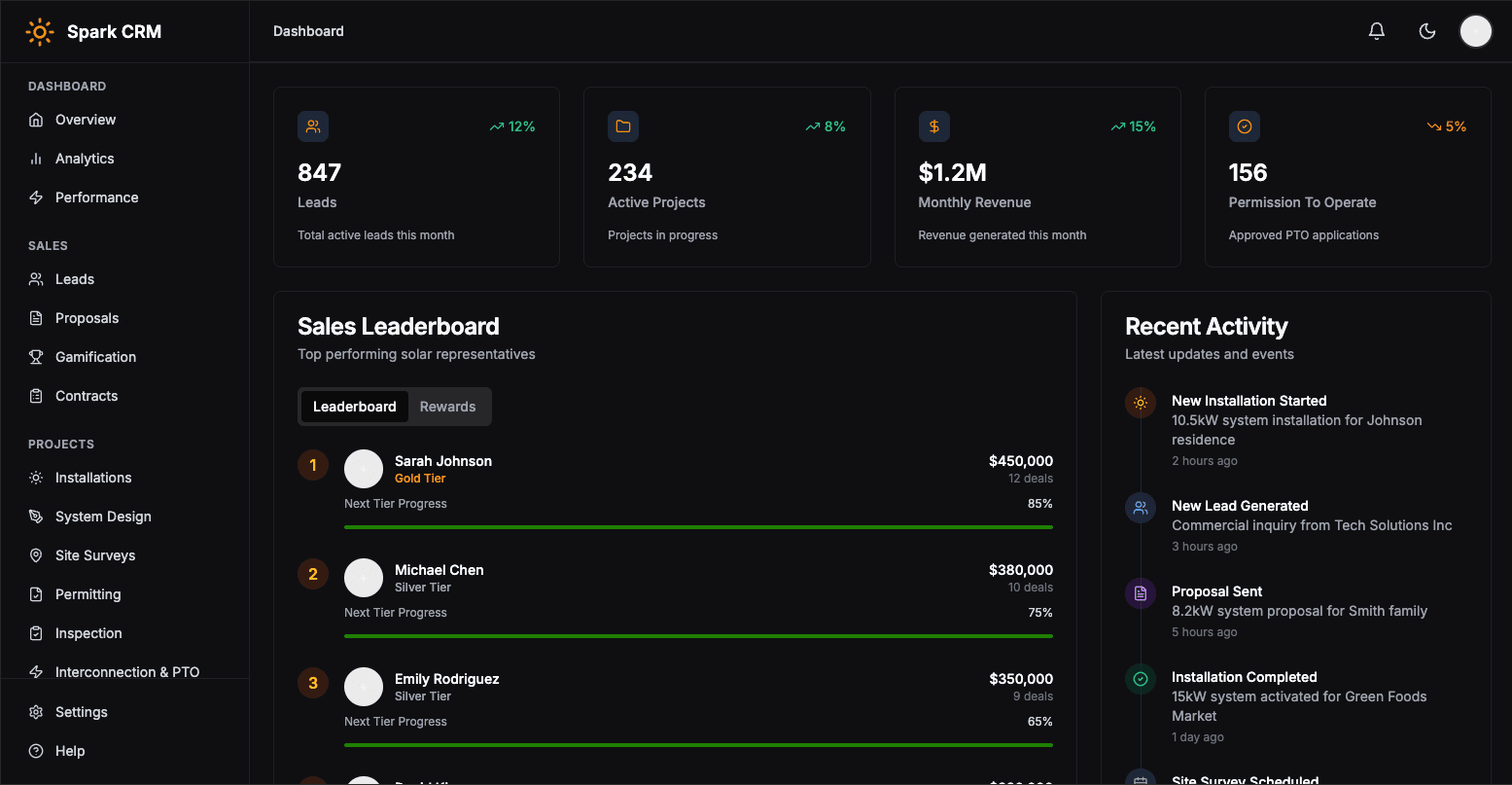The image size is (1512, 785).
Task: Click Emily Rodriguez's avatar
Action: pyautogui.click(x=364, y=687)
